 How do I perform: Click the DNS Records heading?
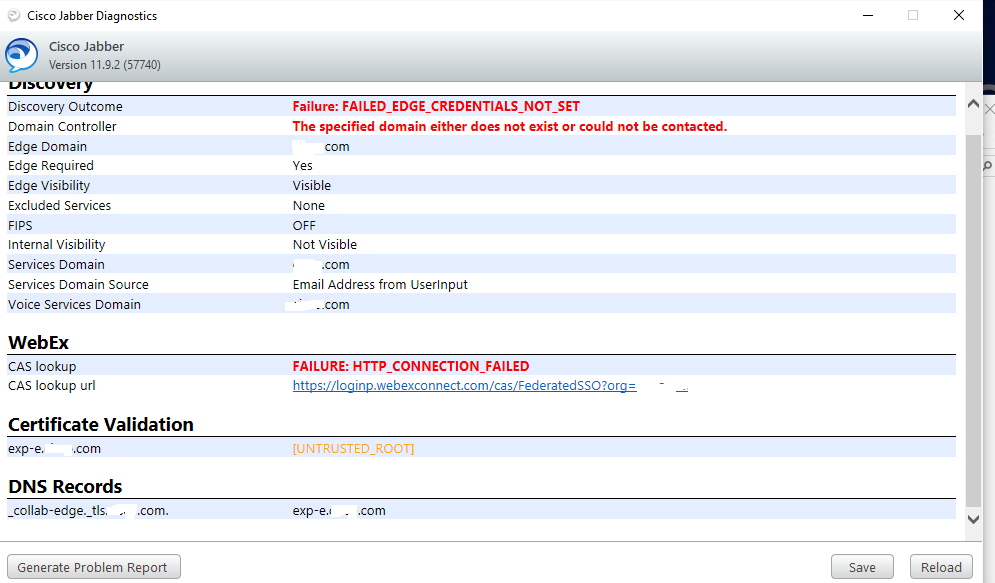[x=65, y=487]
